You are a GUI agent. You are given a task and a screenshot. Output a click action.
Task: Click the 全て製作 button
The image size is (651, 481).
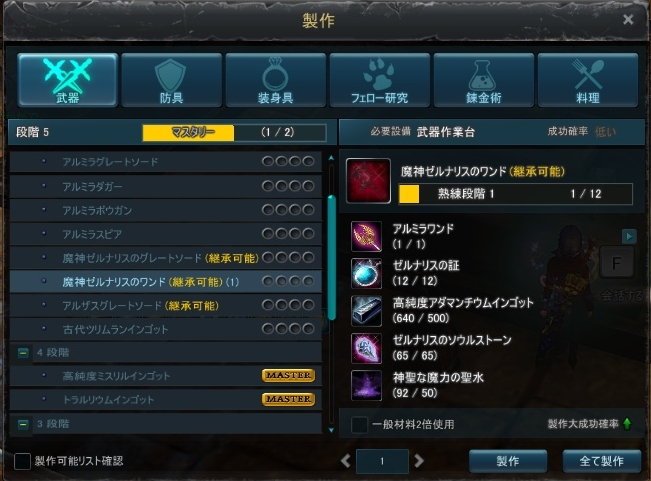[602, 461]
